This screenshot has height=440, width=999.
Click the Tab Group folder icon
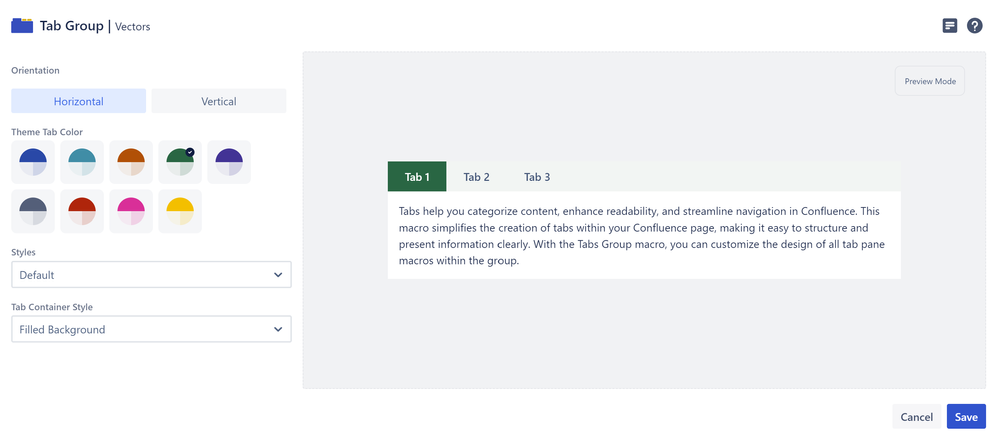pyautogui.click(x=22, y=25)
